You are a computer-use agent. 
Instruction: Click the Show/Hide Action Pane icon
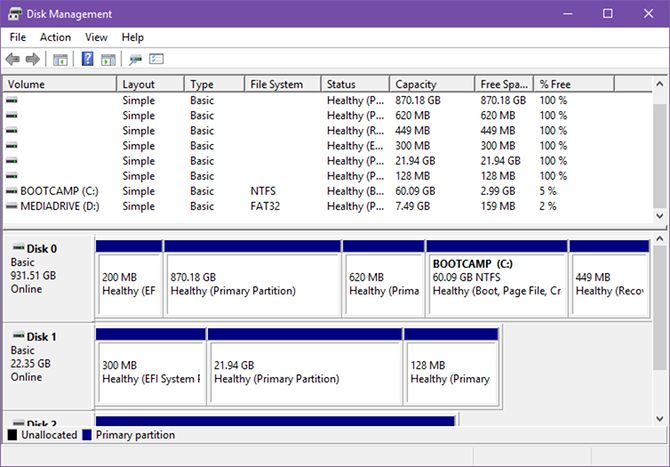tap(107, 60)
